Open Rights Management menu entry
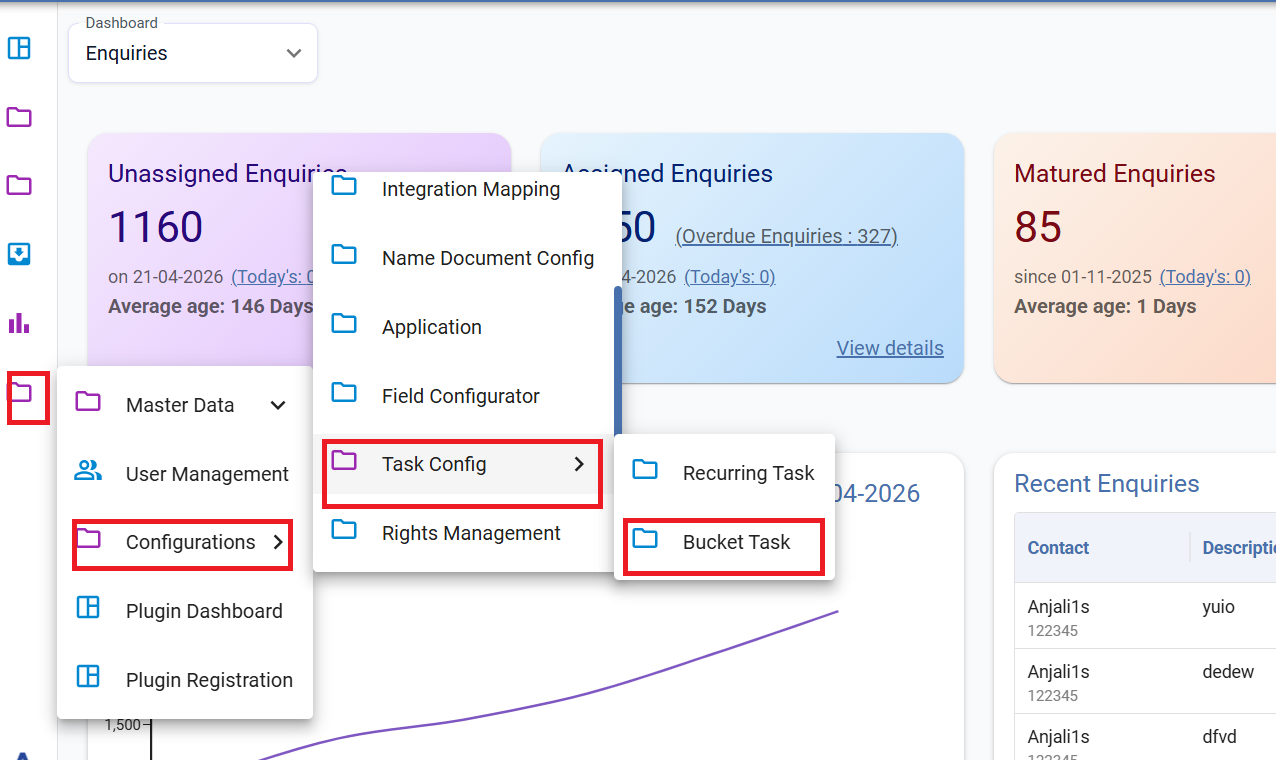This screenshot has width=1276, height=760. [x=461, y=533]
